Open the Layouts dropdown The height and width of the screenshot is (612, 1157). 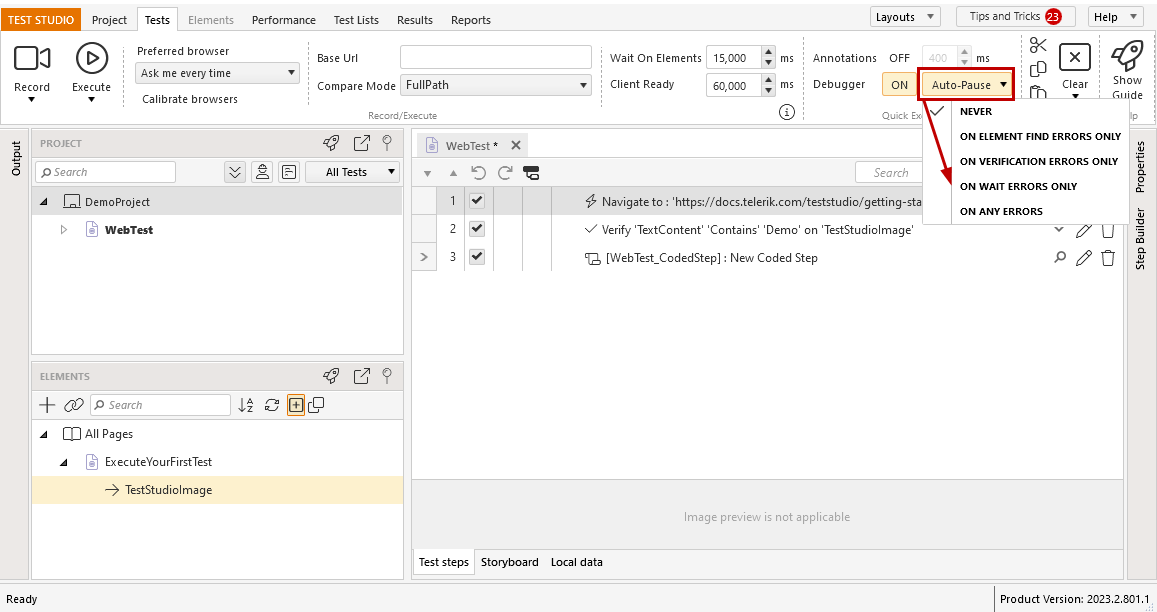[x=905, y=17]
